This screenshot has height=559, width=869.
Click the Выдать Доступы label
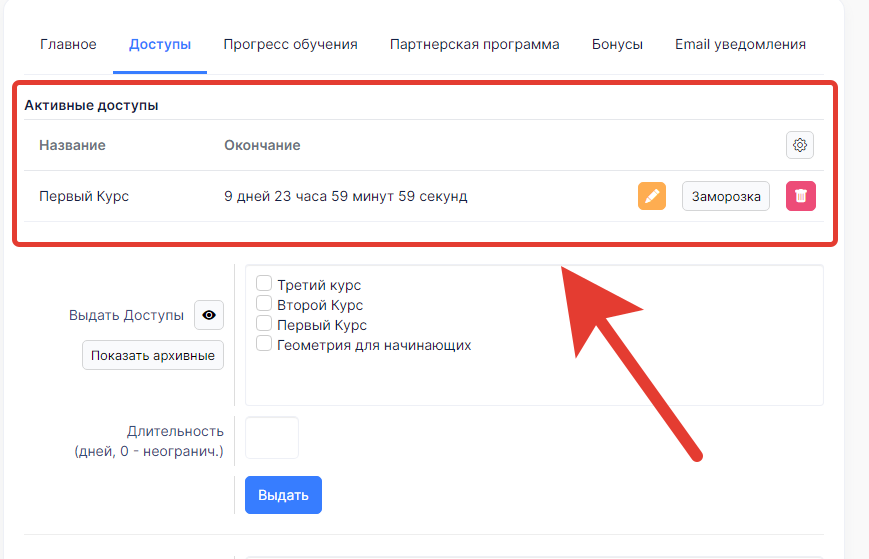[x=126, y=315]
